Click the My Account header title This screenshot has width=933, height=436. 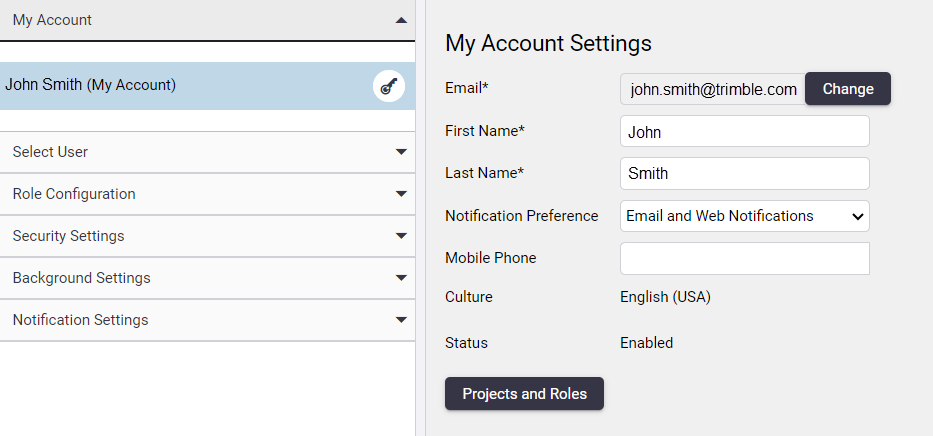52,20
